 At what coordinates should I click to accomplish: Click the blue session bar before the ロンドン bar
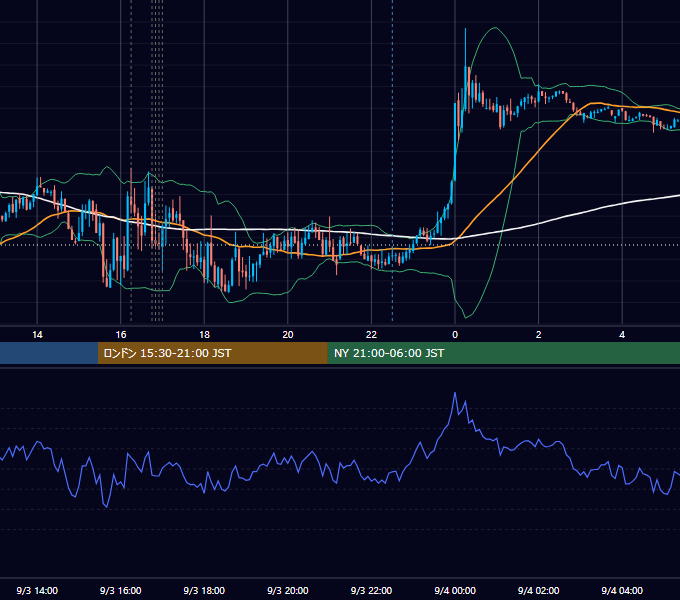click(49, 353)
